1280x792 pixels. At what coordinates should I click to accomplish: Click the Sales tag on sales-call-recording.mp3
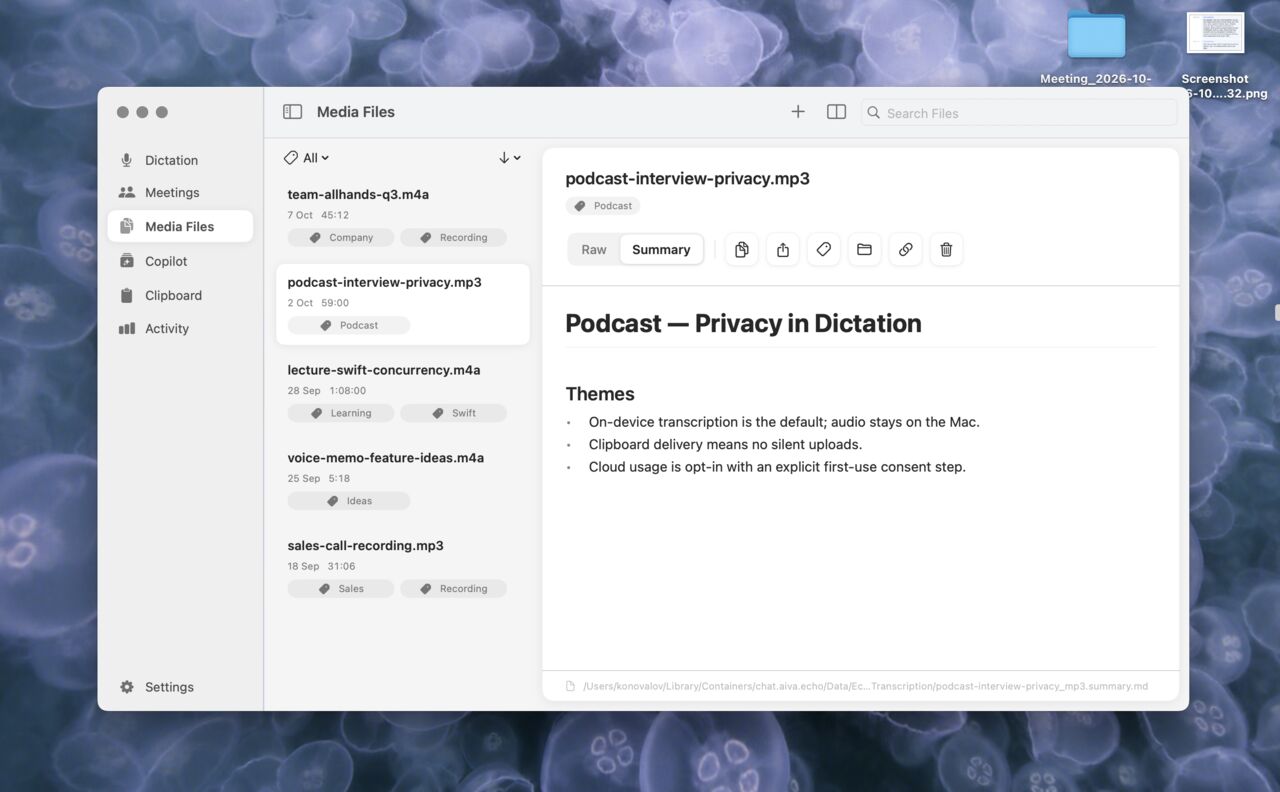[x=341, y=589]
